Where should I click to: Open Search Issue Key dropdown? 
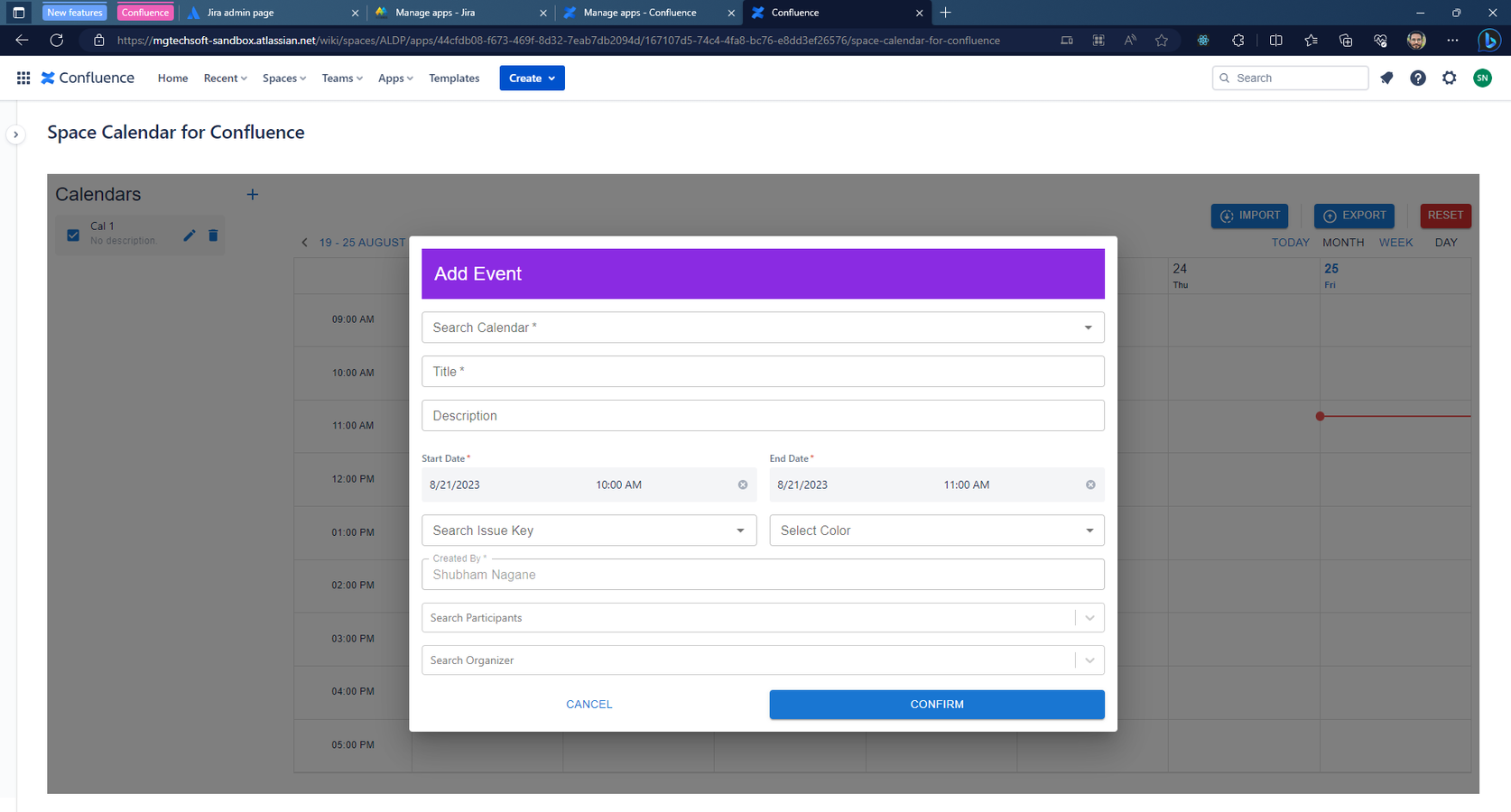(589, 531)
